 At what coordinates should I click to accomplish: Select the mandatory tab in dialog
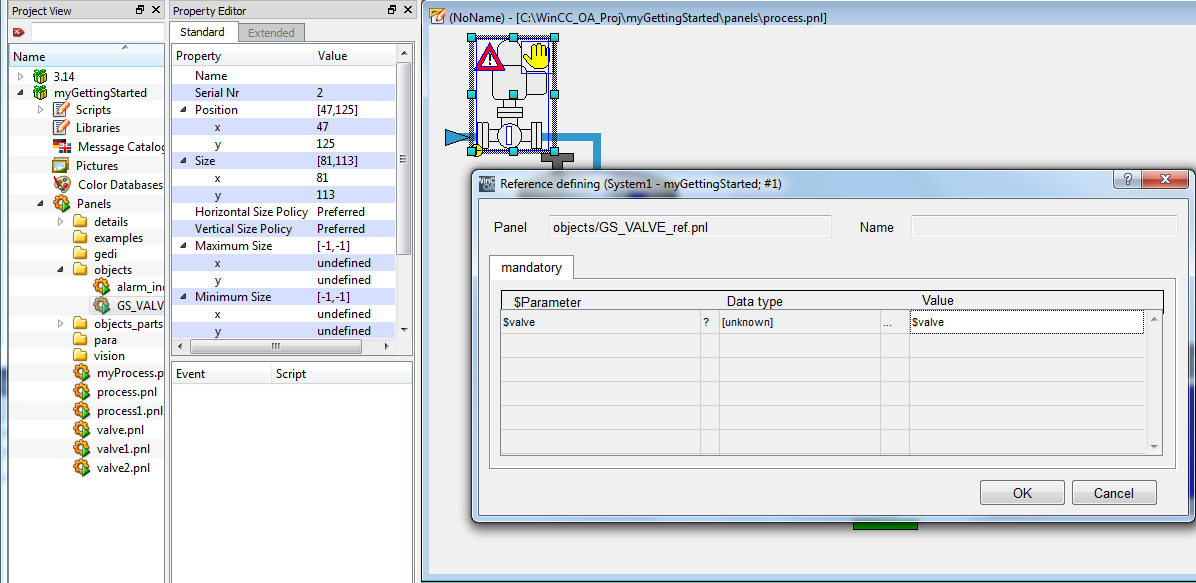[531, 267]
